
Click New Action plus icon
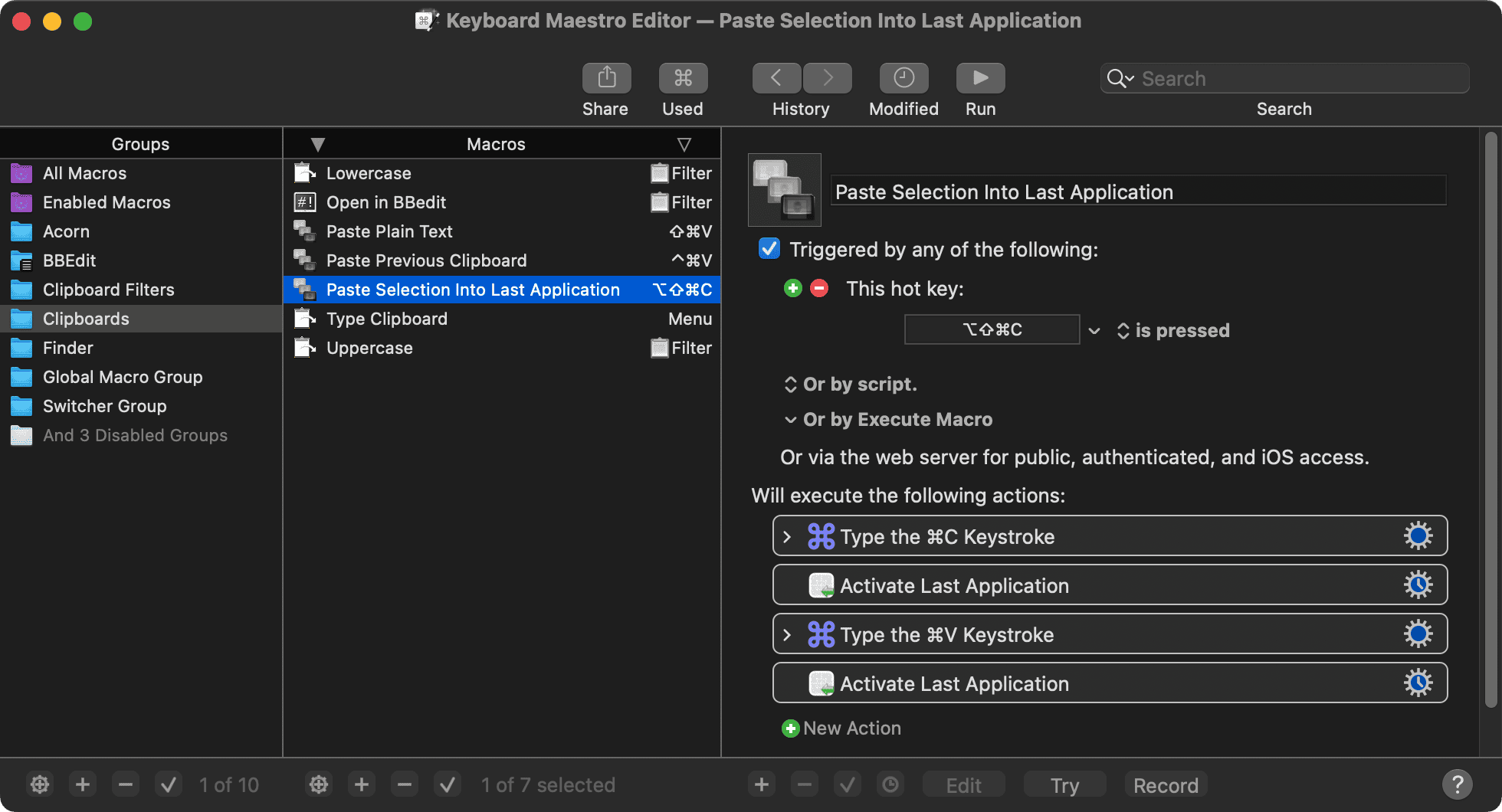coord(790,728)
